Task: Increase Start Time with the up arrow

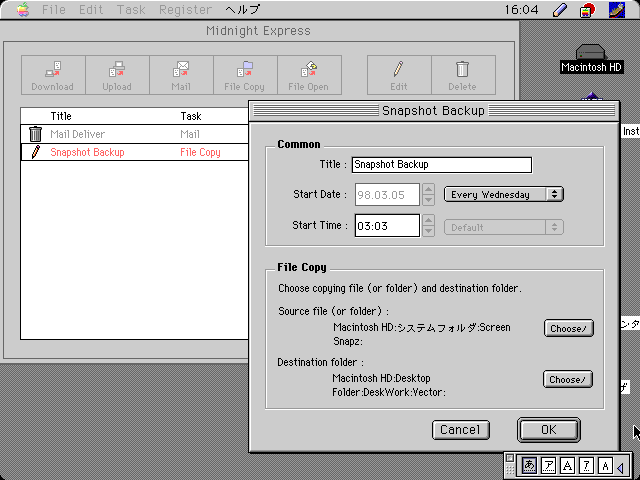Action: coord(428,220)
